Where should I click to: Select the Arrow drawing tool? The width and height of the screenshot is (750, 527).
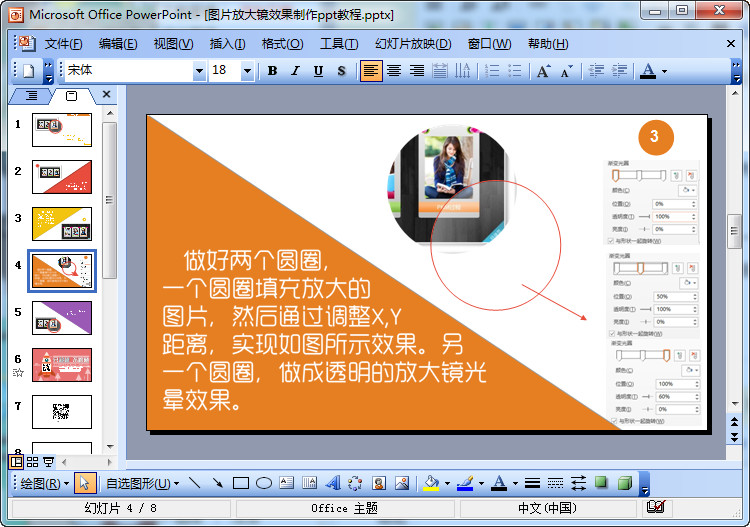pyautogui.click(x=217, y=484)
